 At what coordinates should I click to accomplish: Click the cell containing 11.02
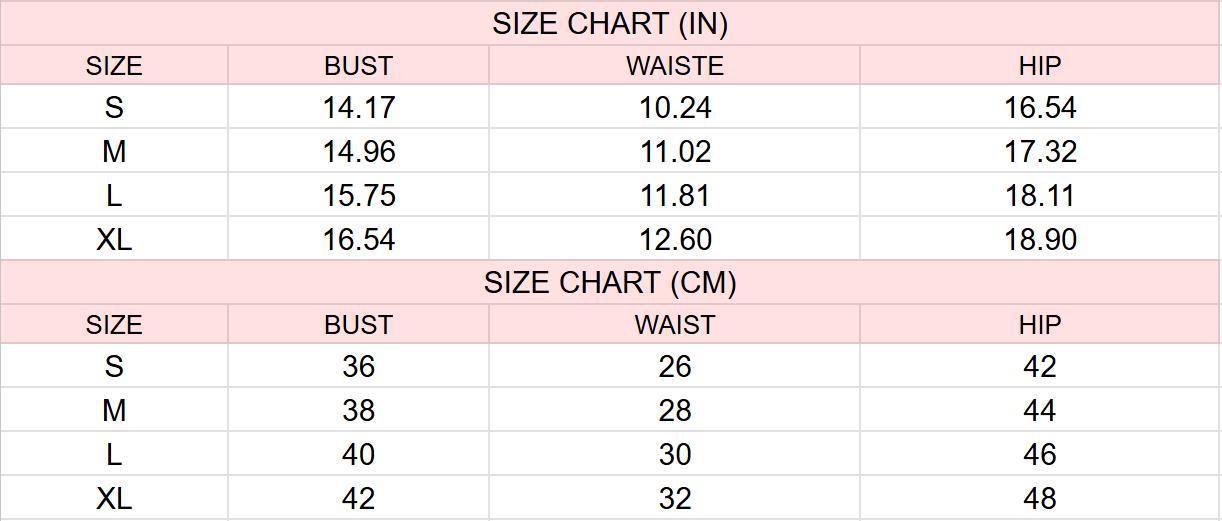pos(675,151)
